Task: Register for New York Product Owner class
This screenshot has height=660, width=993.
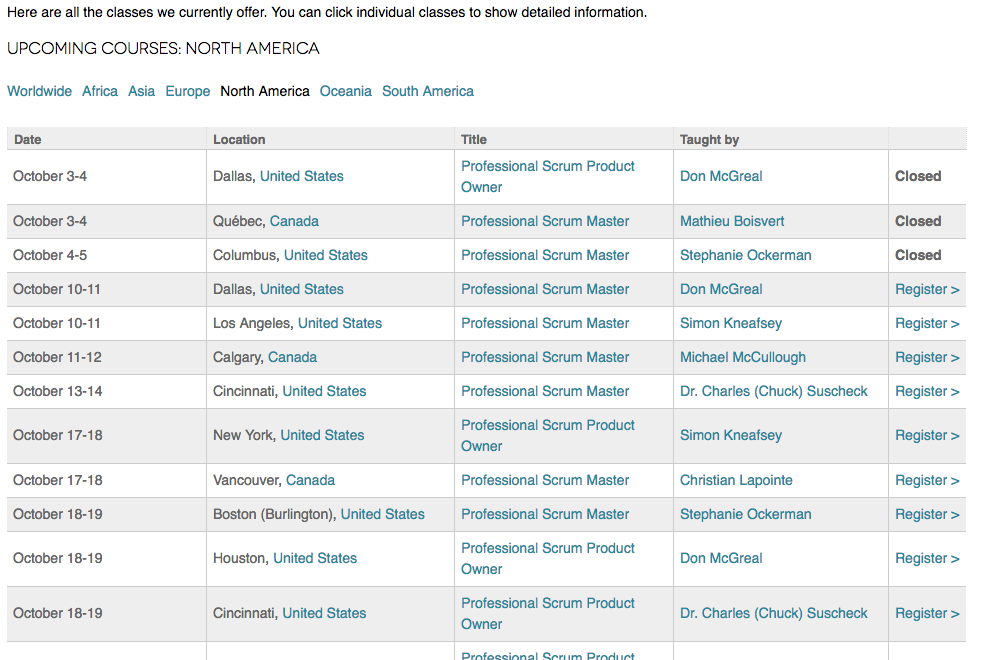Action: tap(927, 436)
